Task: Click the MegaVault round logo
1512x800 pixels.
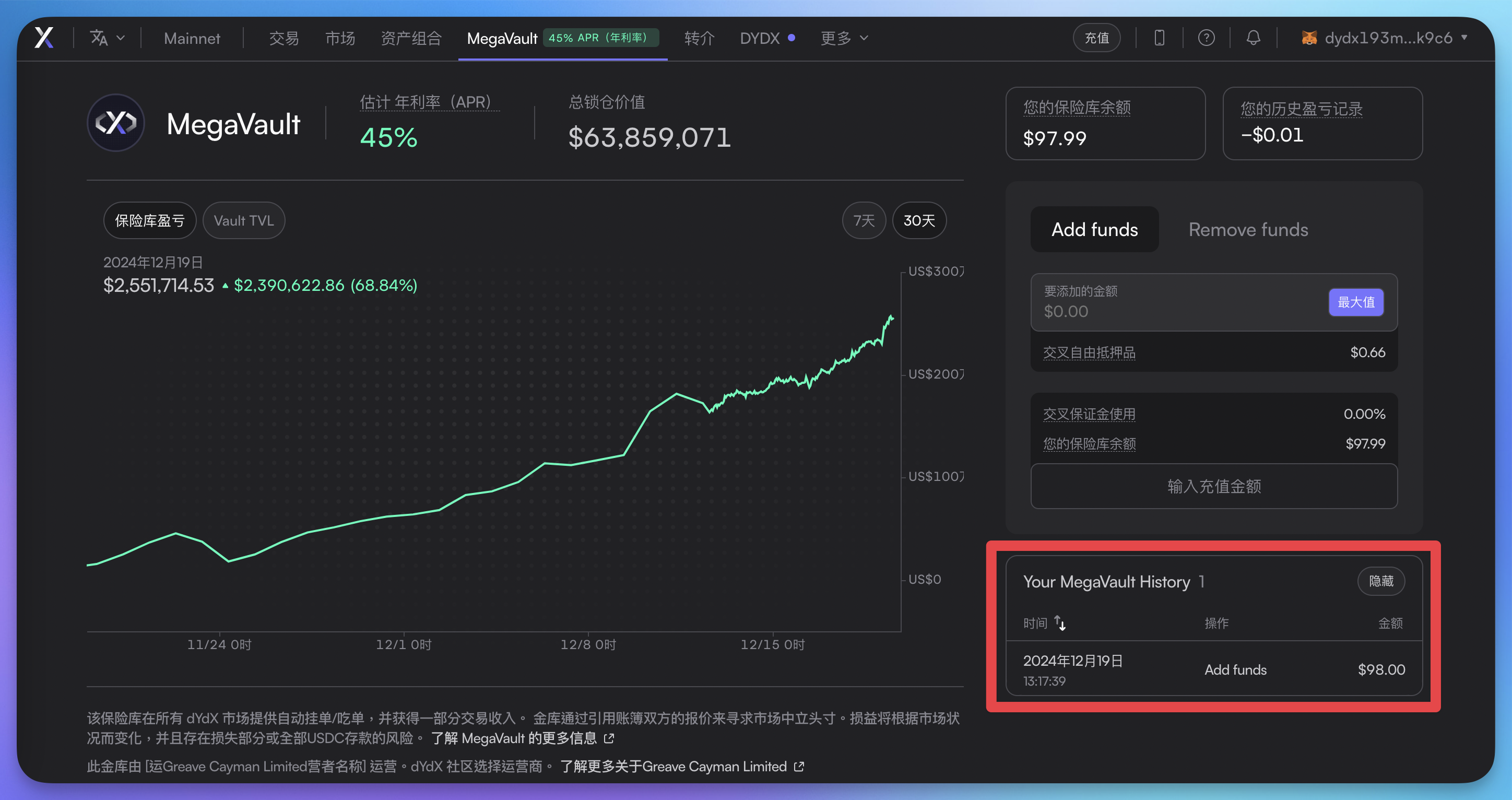Action: point(115,123)
